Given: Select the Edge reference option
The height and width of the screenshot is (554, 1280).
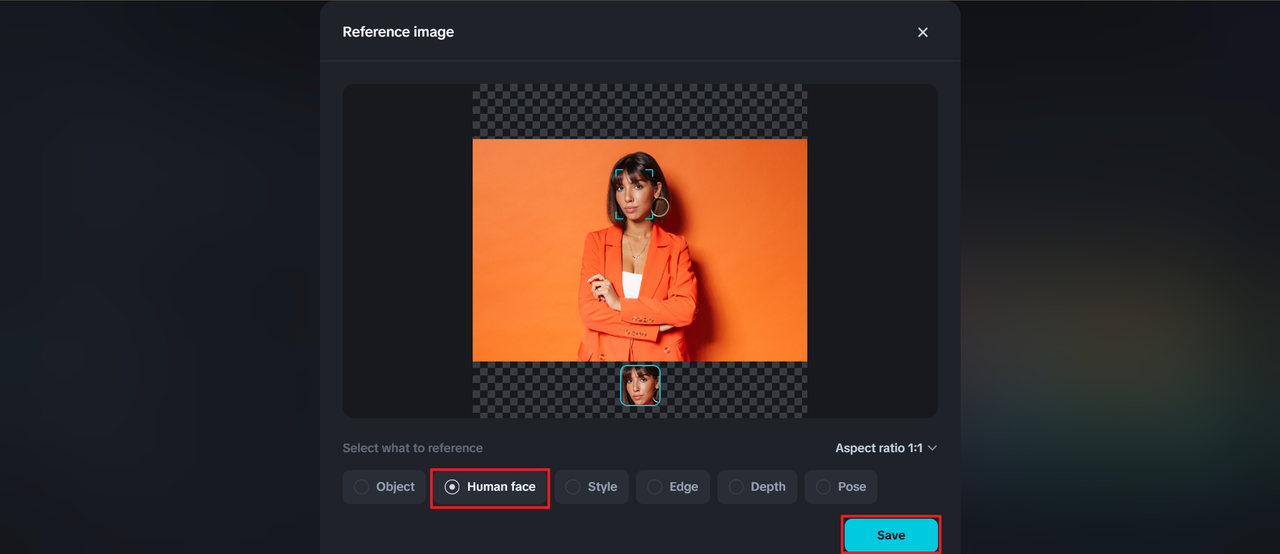Looking at the screenshot, I should [673, 487].
